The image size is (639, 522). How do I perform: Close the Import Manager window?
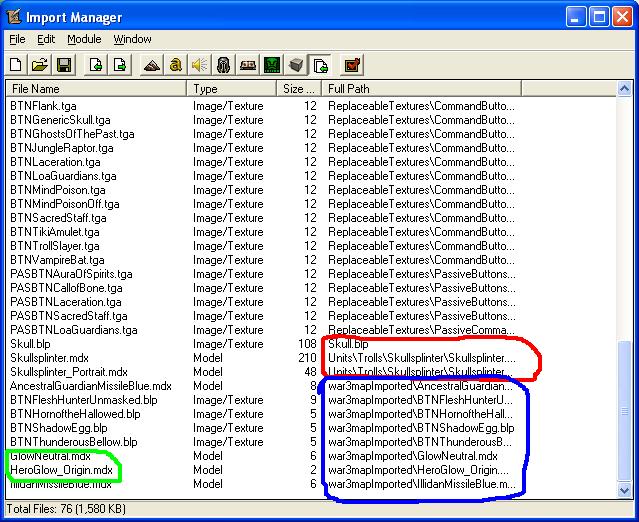623,17
